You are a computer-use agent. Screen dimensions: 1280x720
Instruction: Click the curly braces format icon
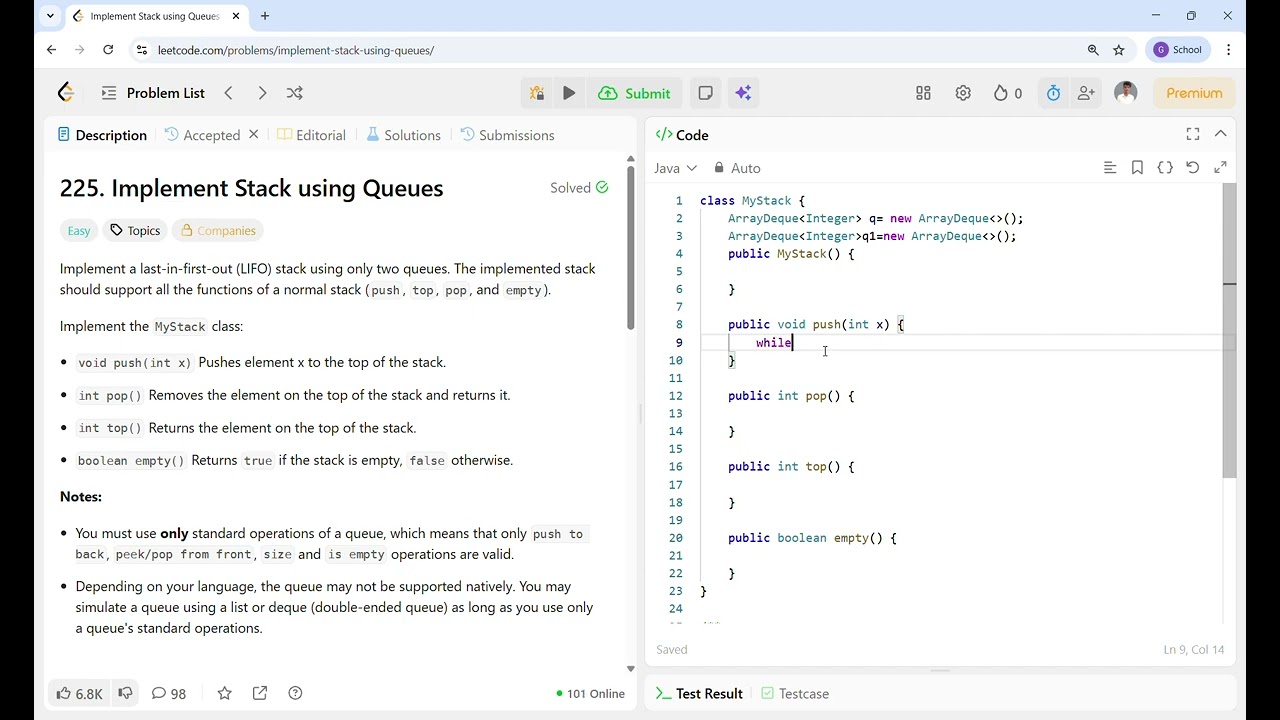pyautogui.click(x=1165, y=168)
